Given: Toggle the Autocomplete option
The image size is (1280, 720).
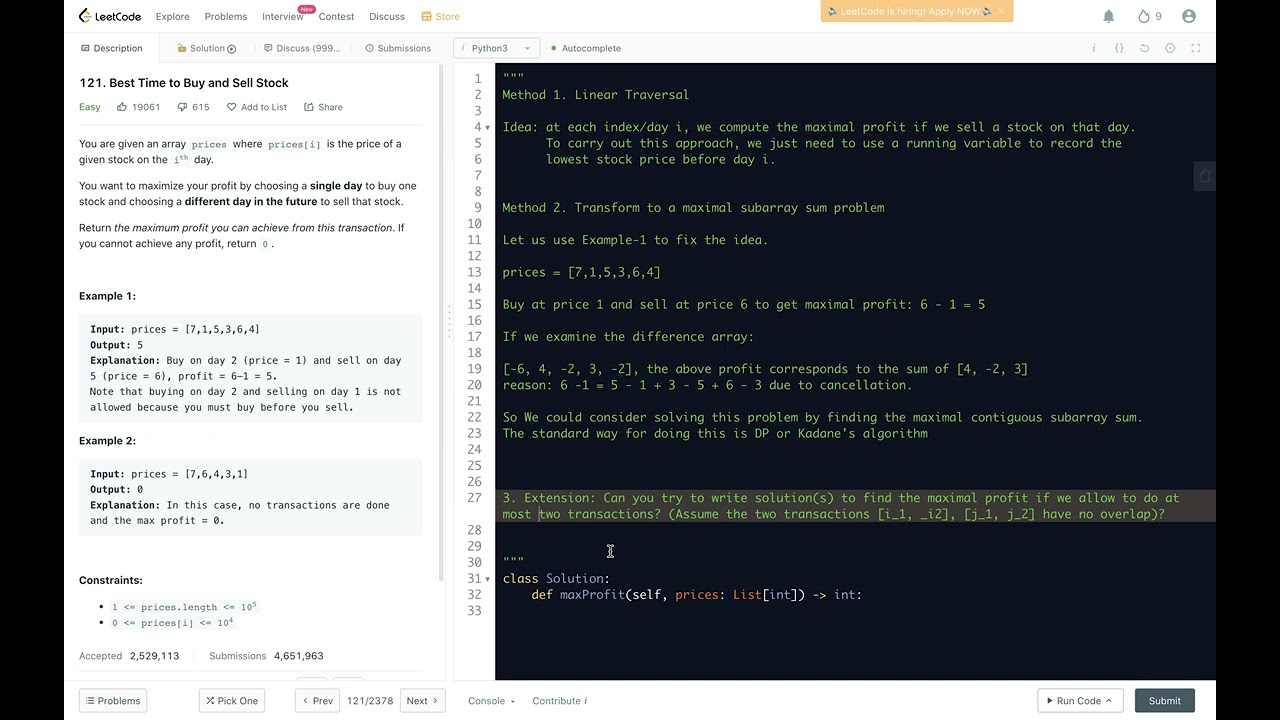Looking at the screenshot, I should pyautogui.click(x=585, y=48).
